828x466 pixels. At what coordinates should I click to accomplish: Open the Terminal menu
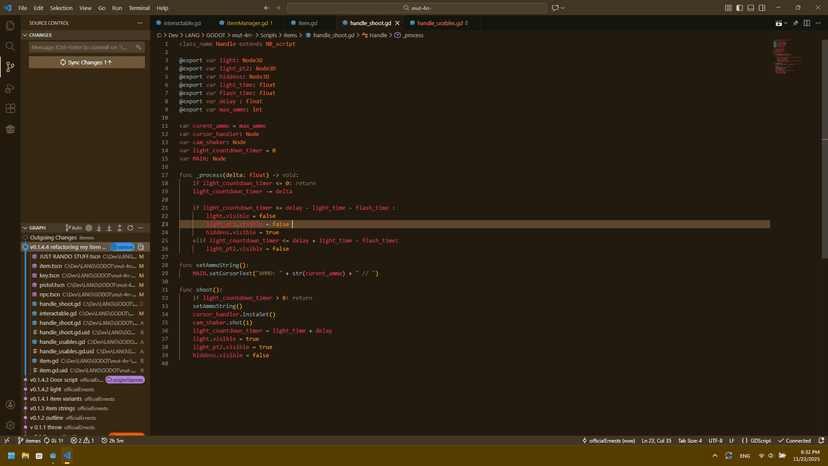(139, 8)
